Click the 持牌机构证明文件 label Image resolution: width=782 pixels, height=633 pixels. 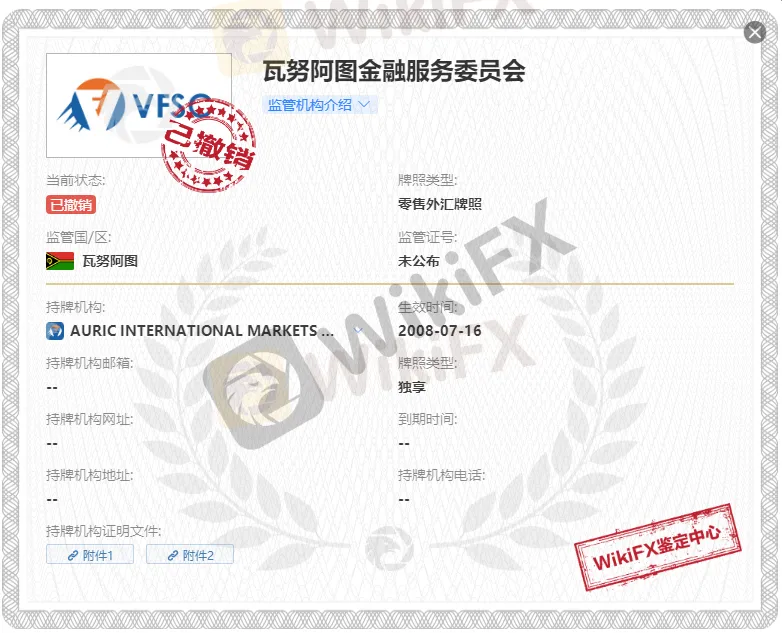(103, 531)
